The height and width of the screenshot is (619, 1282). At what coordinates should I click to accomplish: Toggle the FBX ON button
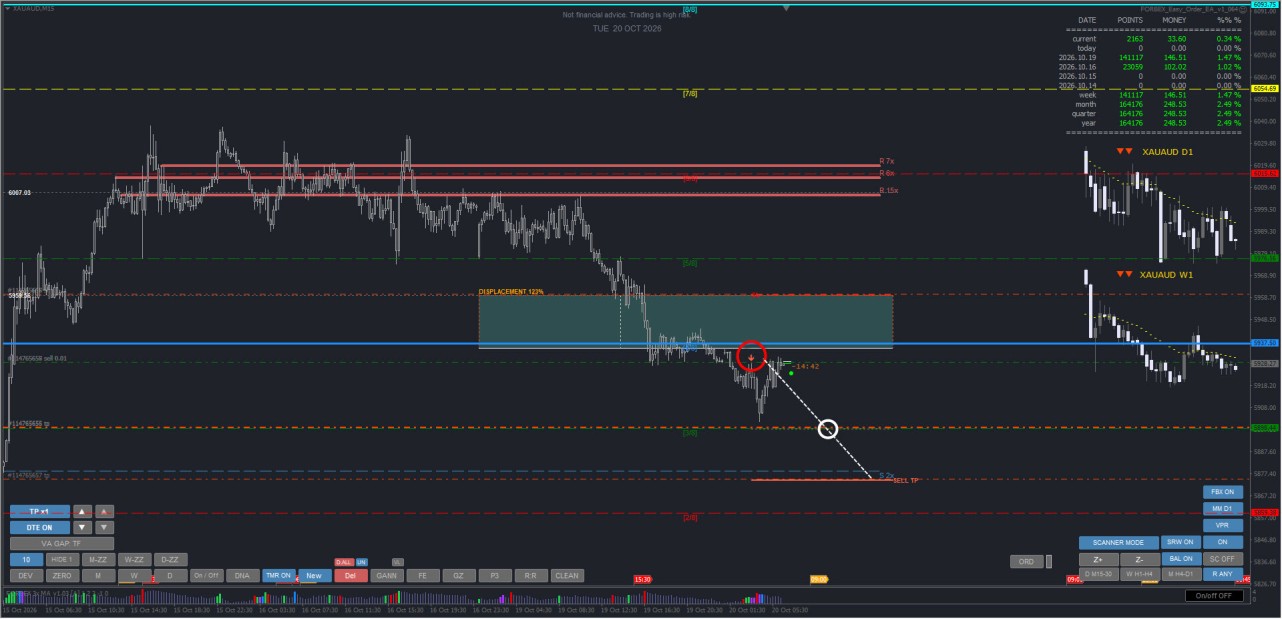tap(1222, 492)
